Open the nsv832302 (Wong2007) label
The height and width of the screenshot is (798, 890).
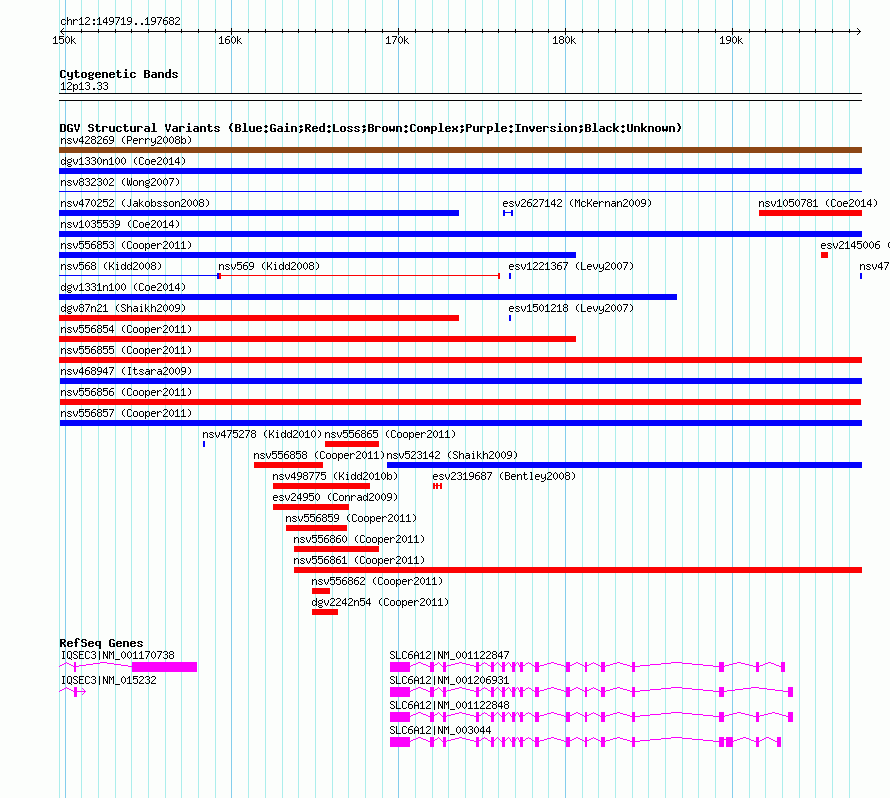click(120, 182)
